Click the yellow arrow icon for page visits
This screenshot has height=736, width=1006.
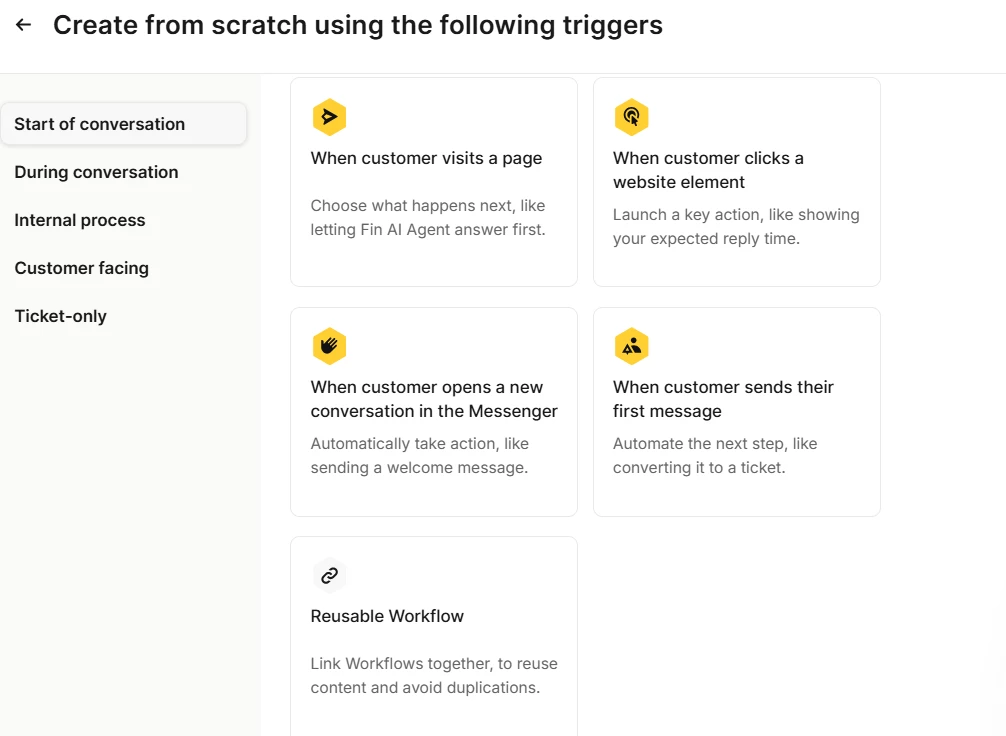(x=329, y=117)
